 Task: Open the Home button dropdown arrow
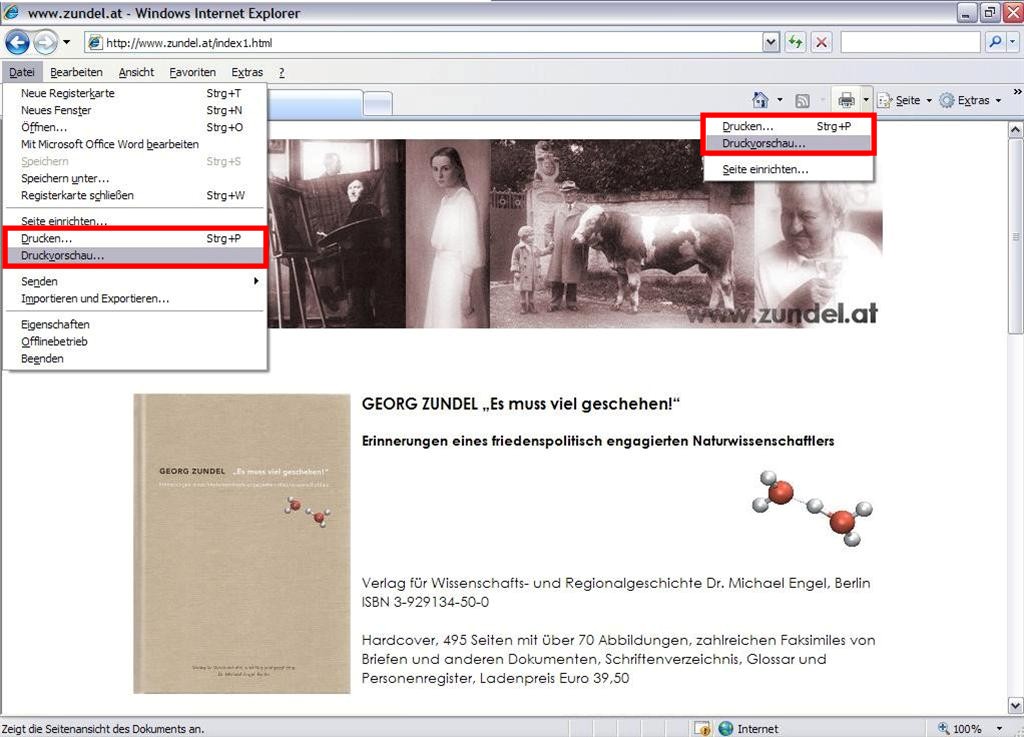pyautogui.click(x=780, y=100)
